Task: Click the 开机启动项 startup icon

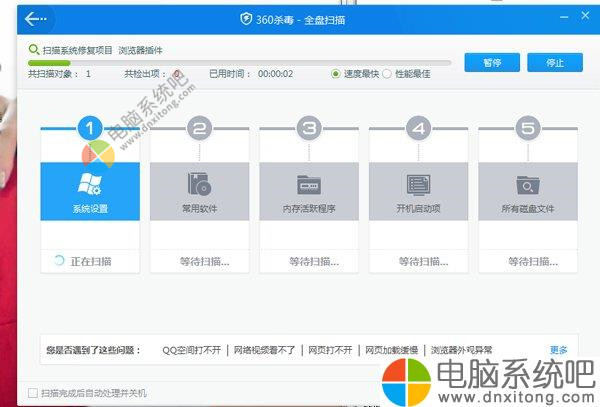Action: (418, 184)
